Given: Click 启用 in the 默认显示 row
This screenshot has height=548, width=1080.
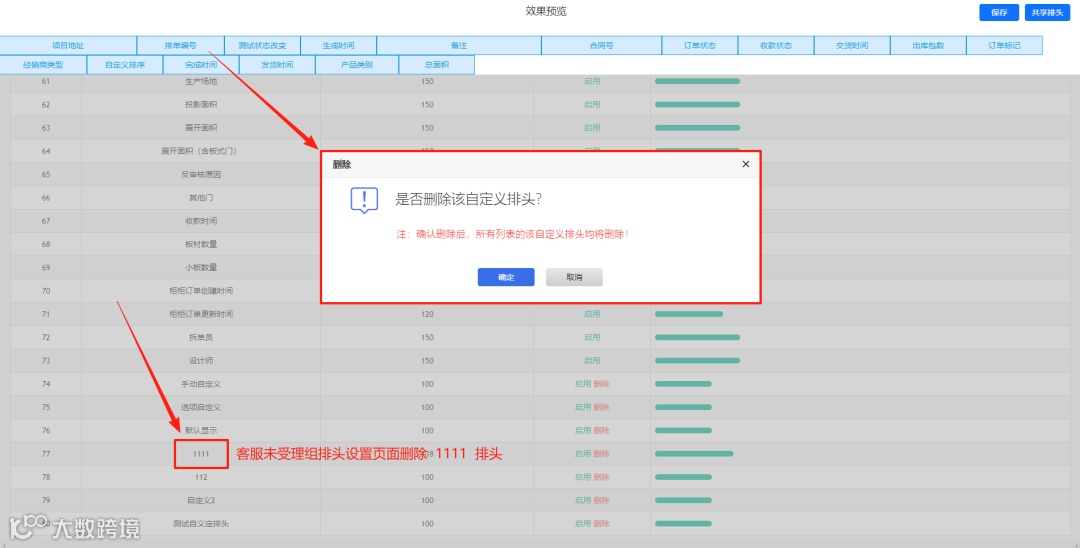Looking at the screenshot, I should [x=583, y=430].
